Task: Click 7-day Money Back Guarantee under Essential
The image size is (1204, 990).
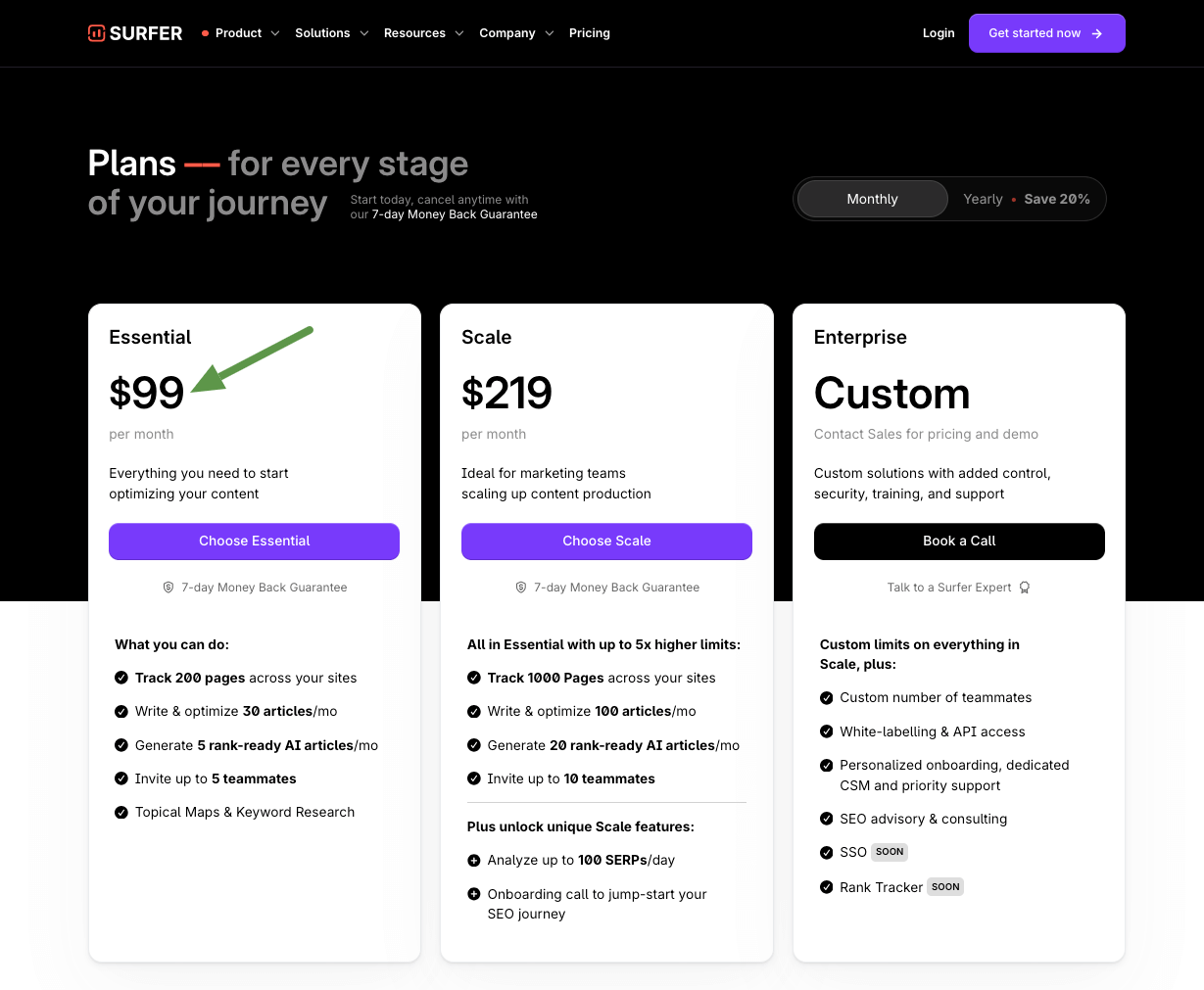Action: [x=265, y=588]
